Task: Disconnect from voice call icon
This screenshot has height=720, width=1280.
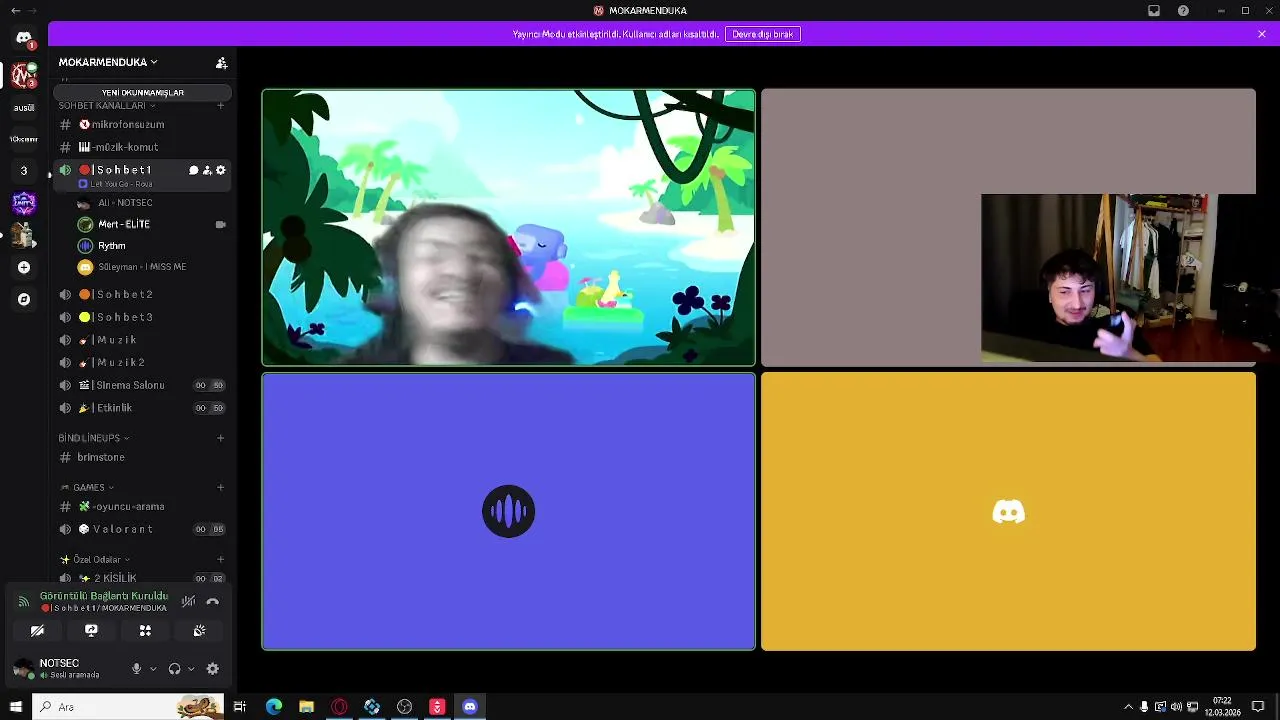Action: click(x=212, y=601)
